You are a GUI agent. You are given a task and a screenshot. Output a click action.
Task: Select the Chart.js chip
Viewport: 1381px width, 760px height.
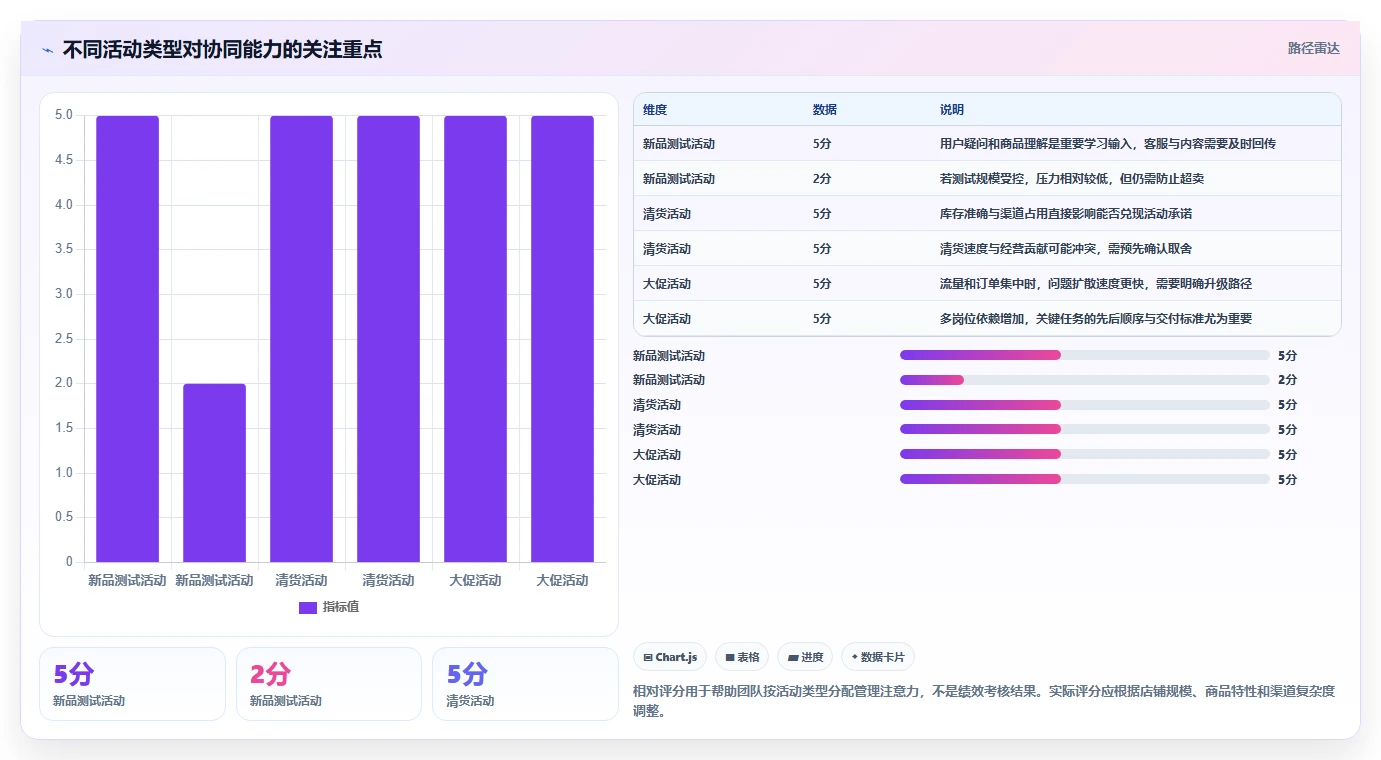[670, 657]
